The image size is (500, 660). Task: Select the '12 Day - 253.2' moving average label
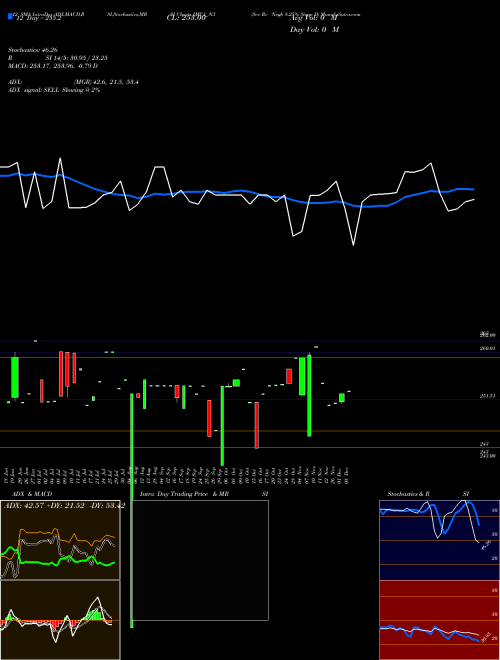click(x=38, y=18)
